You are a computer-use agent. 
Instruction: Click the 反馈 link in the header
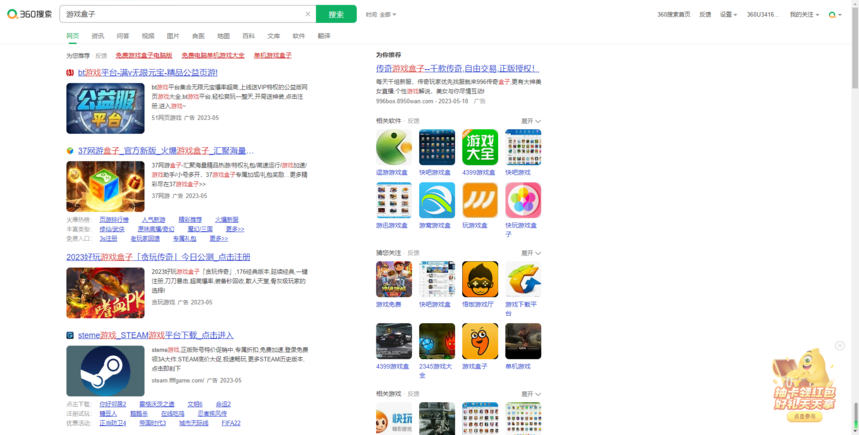tap(705, 15)
